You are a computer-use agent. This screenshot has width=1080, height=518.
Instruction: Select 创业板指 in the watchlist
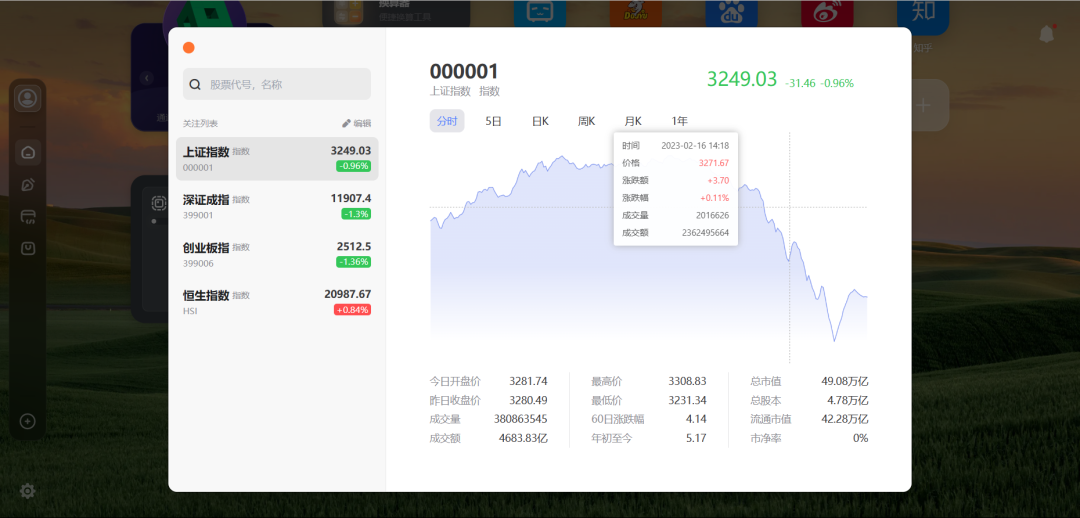point(277,254)
